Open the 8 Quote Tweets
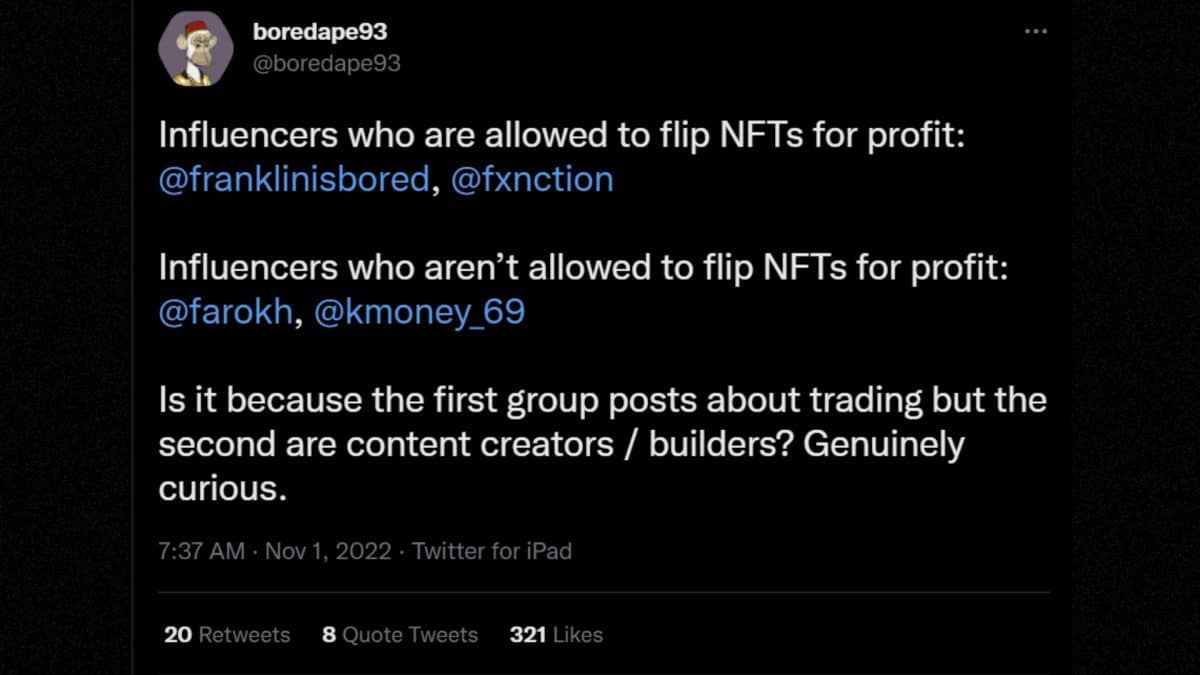 (398, 634)
